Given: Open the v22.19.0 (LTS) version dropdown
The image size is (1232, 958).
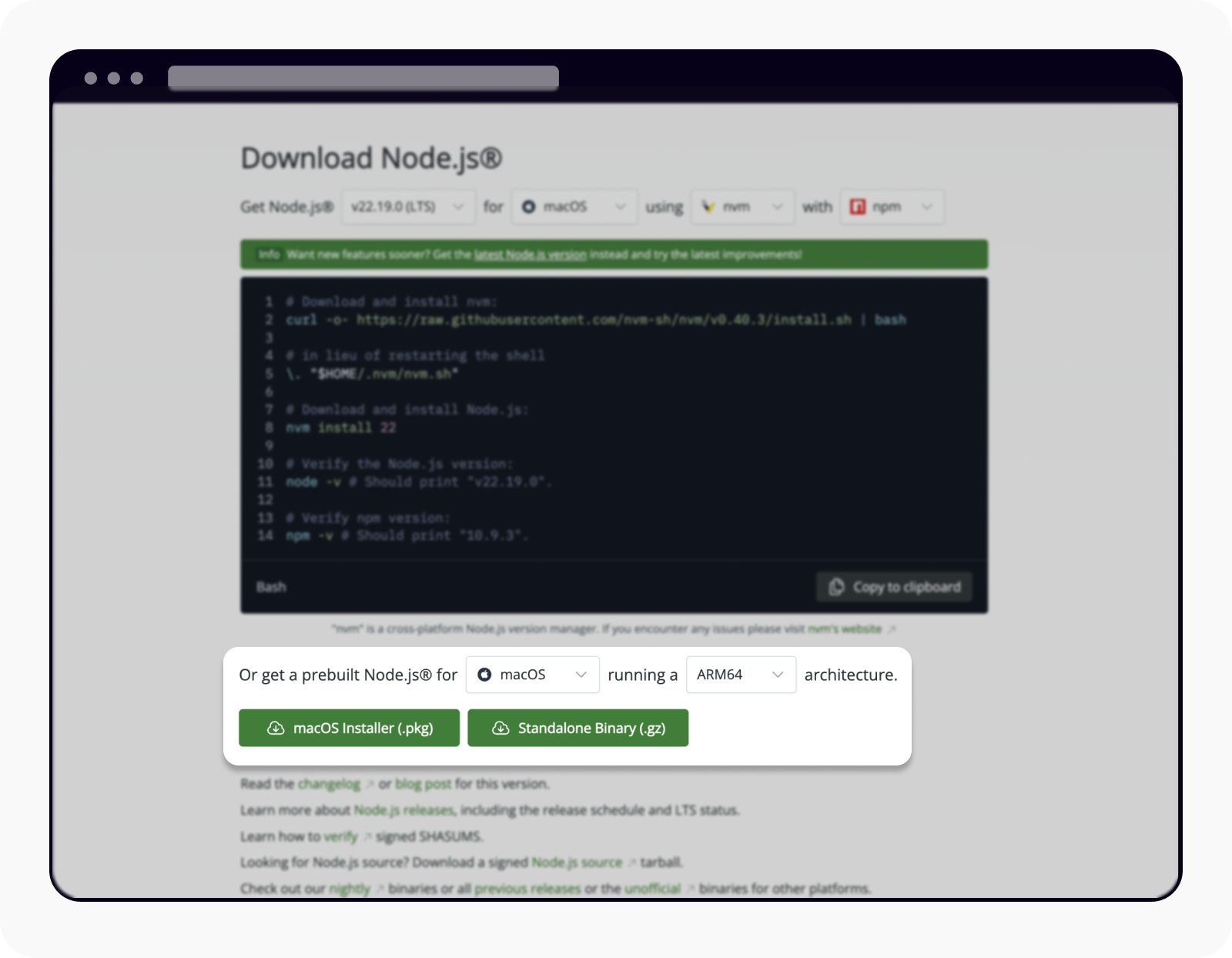Looking at the screenshot, I should pos(408,206).
